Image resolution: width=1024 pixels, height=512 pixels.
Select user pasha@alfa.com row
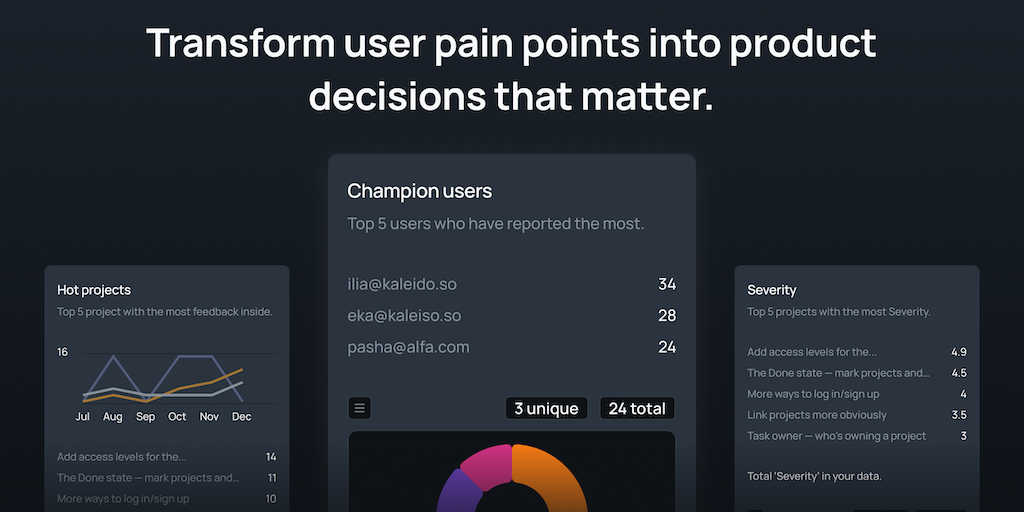point(408,347)
